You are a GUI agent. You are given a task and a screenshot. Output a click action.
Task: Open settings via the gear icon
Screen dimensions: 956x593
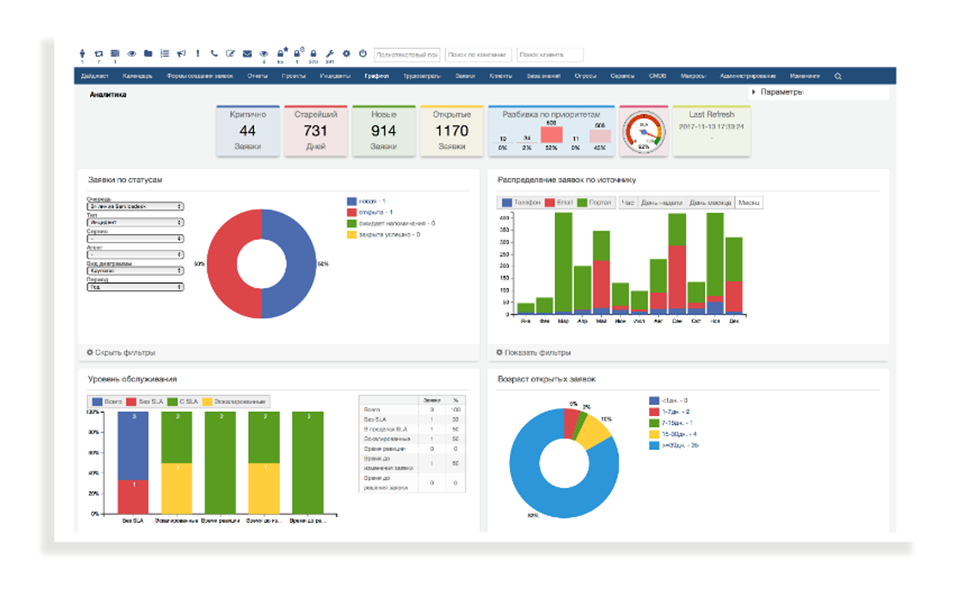click(x=346, y=53)
